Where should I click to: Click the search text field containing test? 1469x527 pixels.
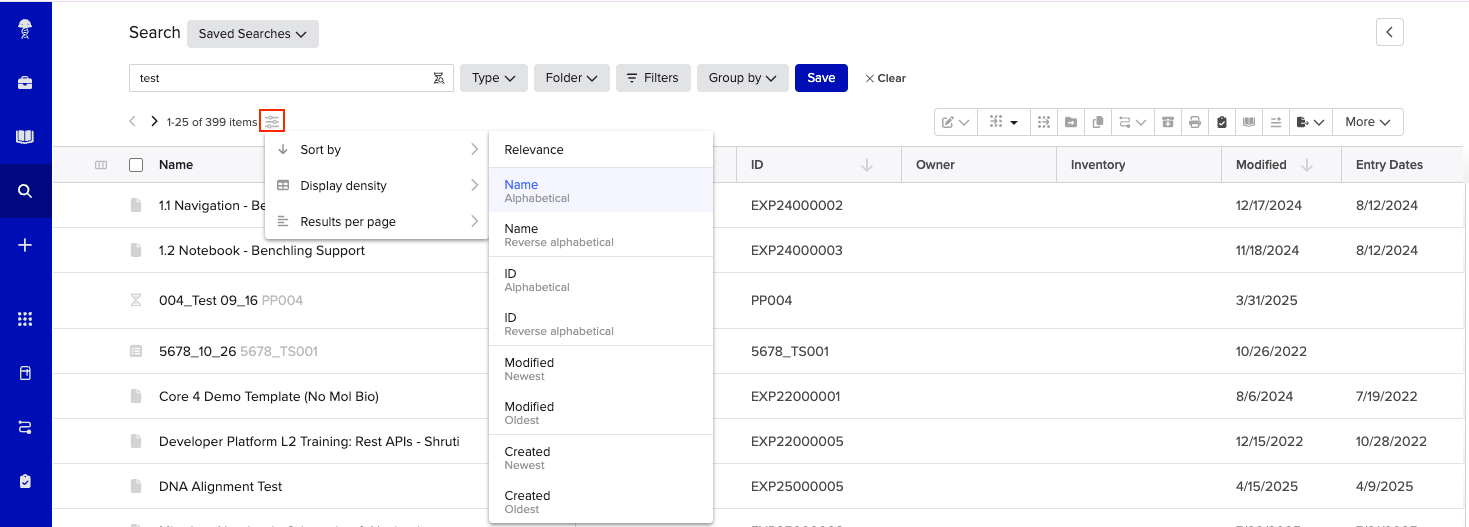click(280, 78)
